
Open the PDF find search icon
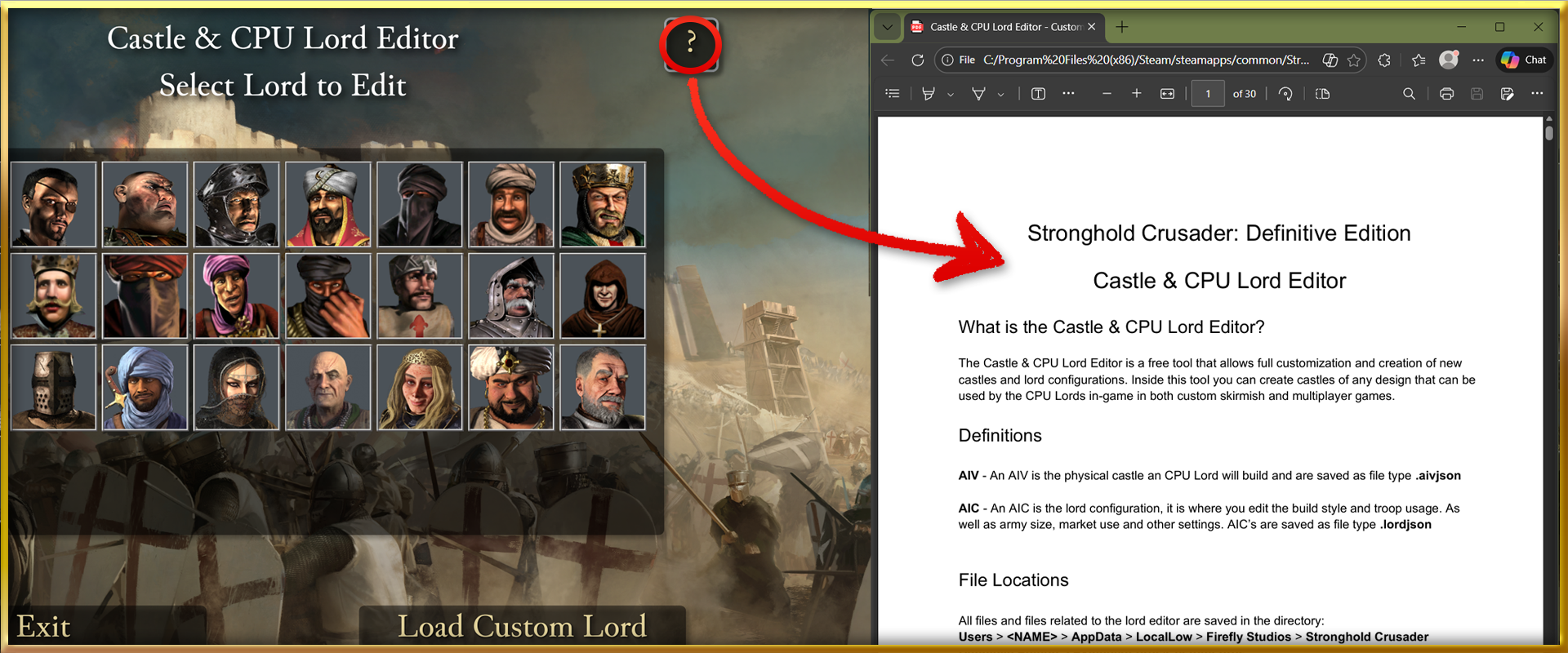click(x=1409, y=94)
